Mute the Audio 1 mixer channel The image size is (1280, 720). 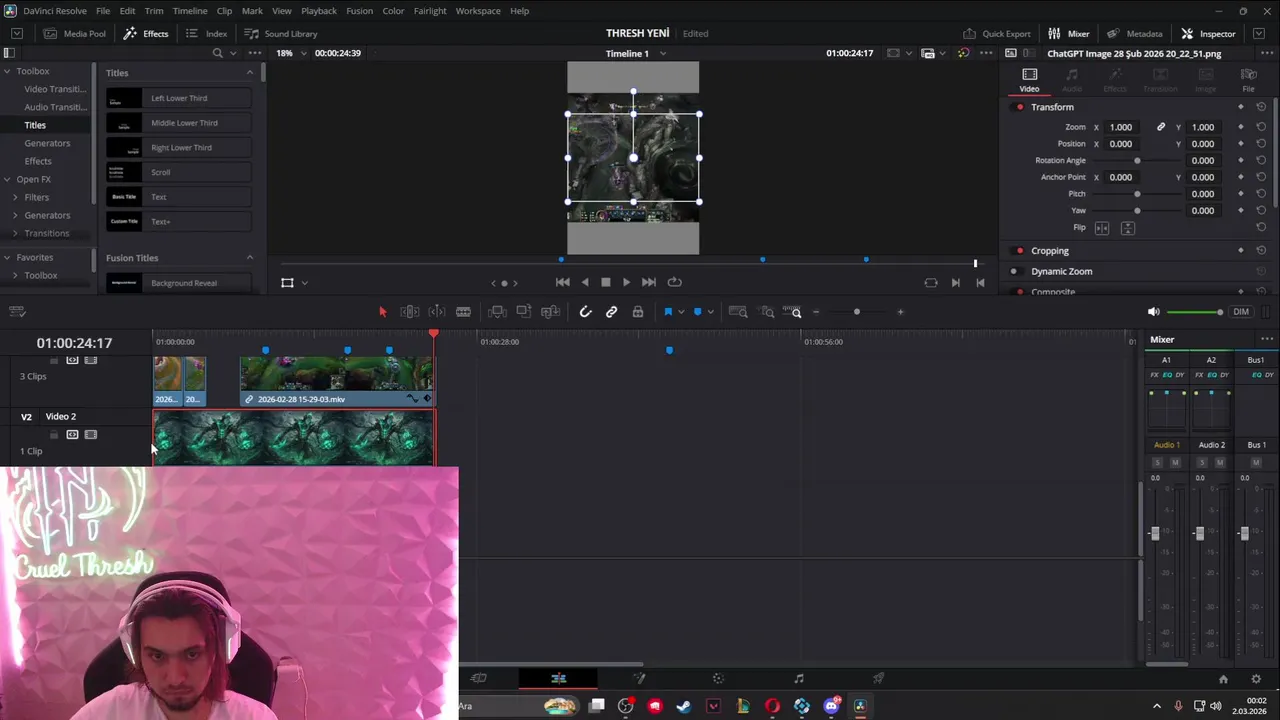1175,462
